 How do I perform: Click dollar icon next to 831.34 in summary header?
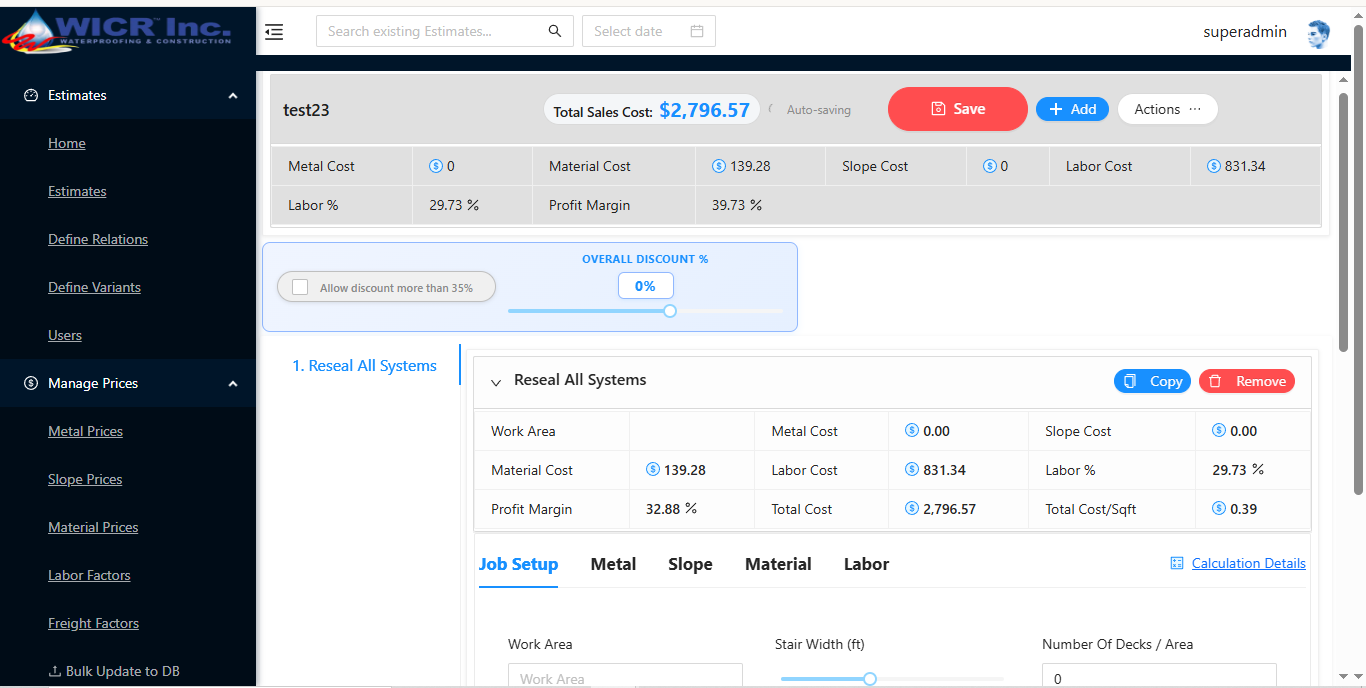click(1214, 166)
